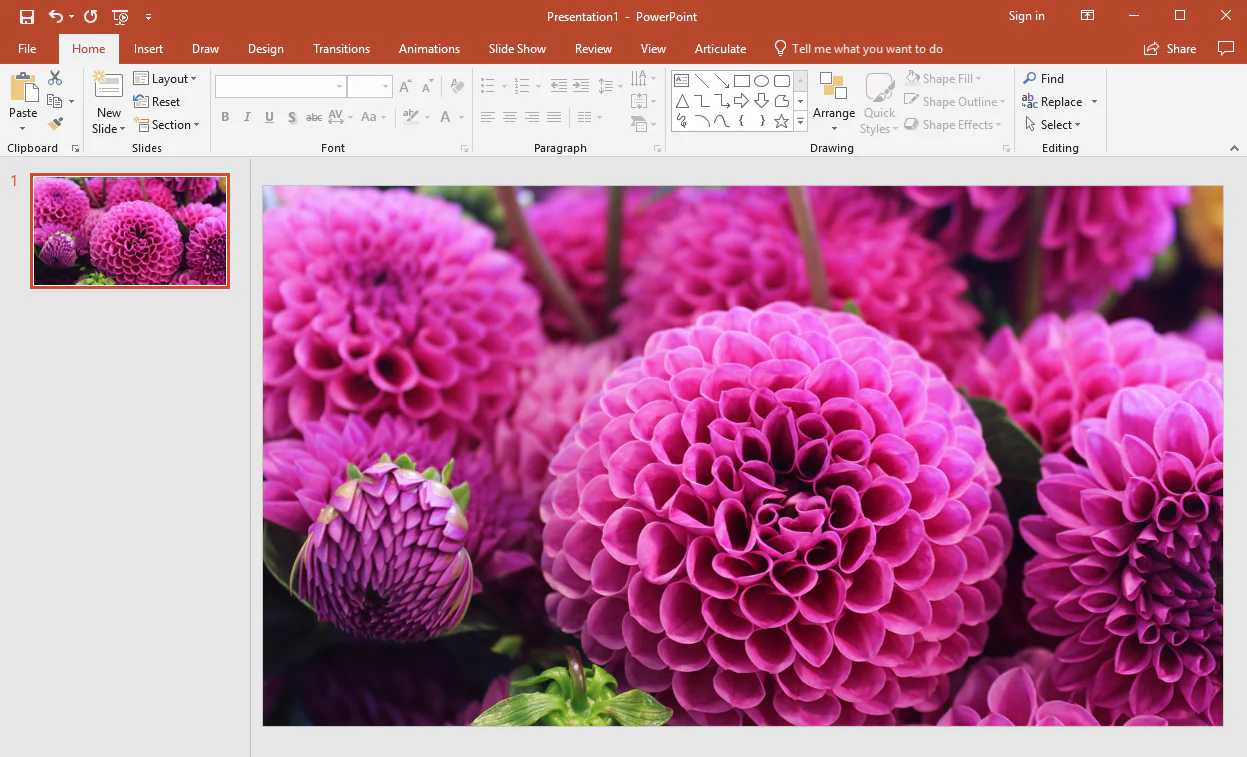The width and height of the screenshot is (1247, 757).
Task: Click the Find button
Action: (x=1043, y=78)
